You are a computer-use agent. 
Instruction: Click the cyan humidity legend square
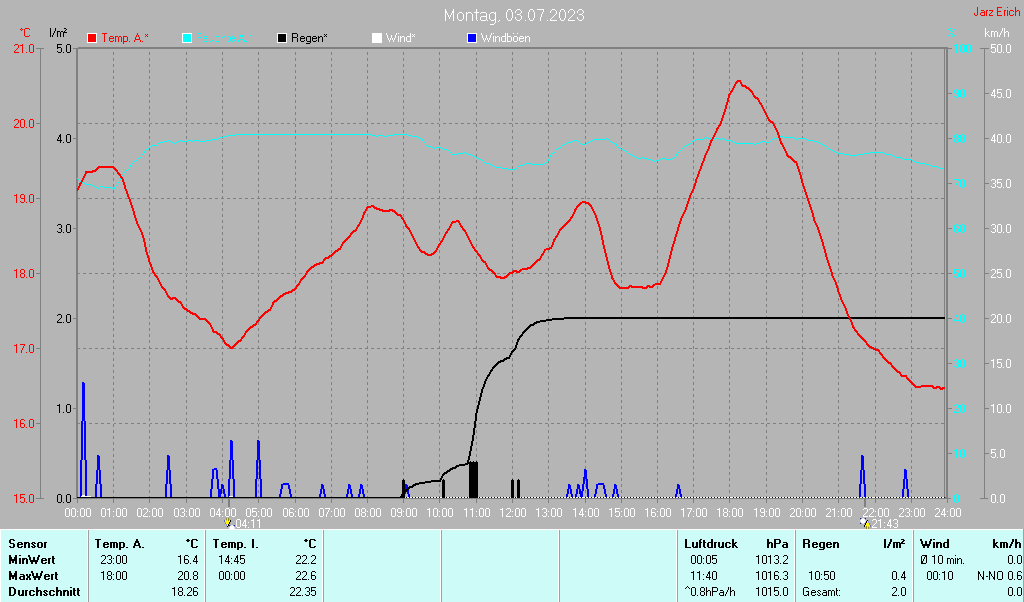pyautogui.click(x=187, y=38)
